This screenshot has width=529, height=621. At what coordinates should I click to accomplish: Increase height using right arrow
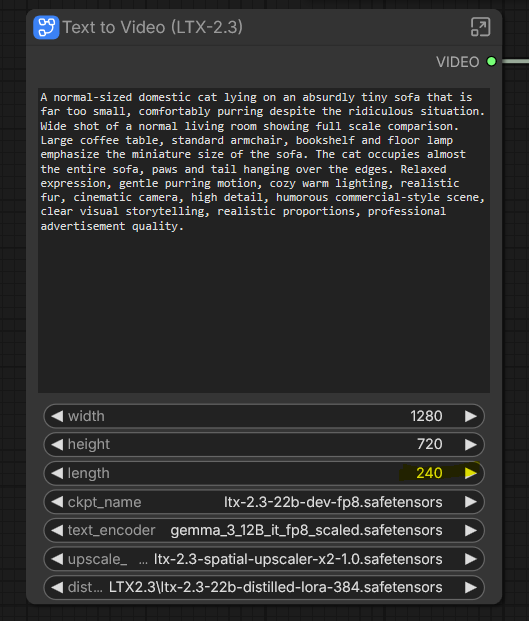pyautogui.click(x=470, y=444)
